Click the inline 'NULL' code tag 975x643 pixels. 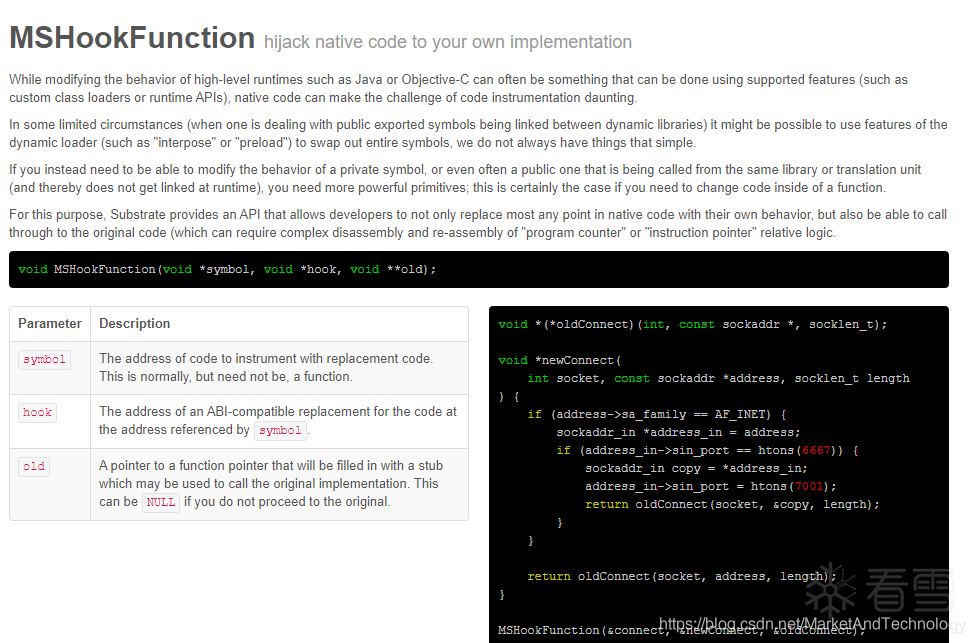(160, 502)
